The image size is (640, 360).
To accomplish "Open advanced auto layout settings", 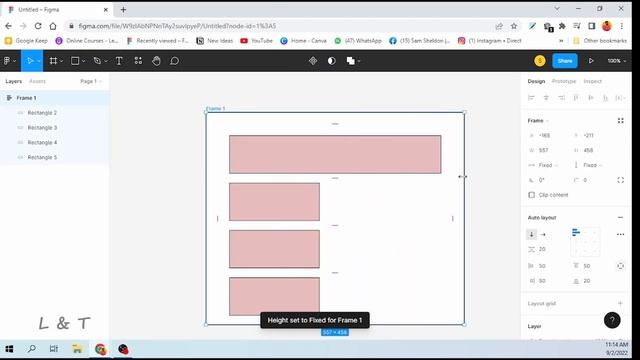I will point(620,234).
